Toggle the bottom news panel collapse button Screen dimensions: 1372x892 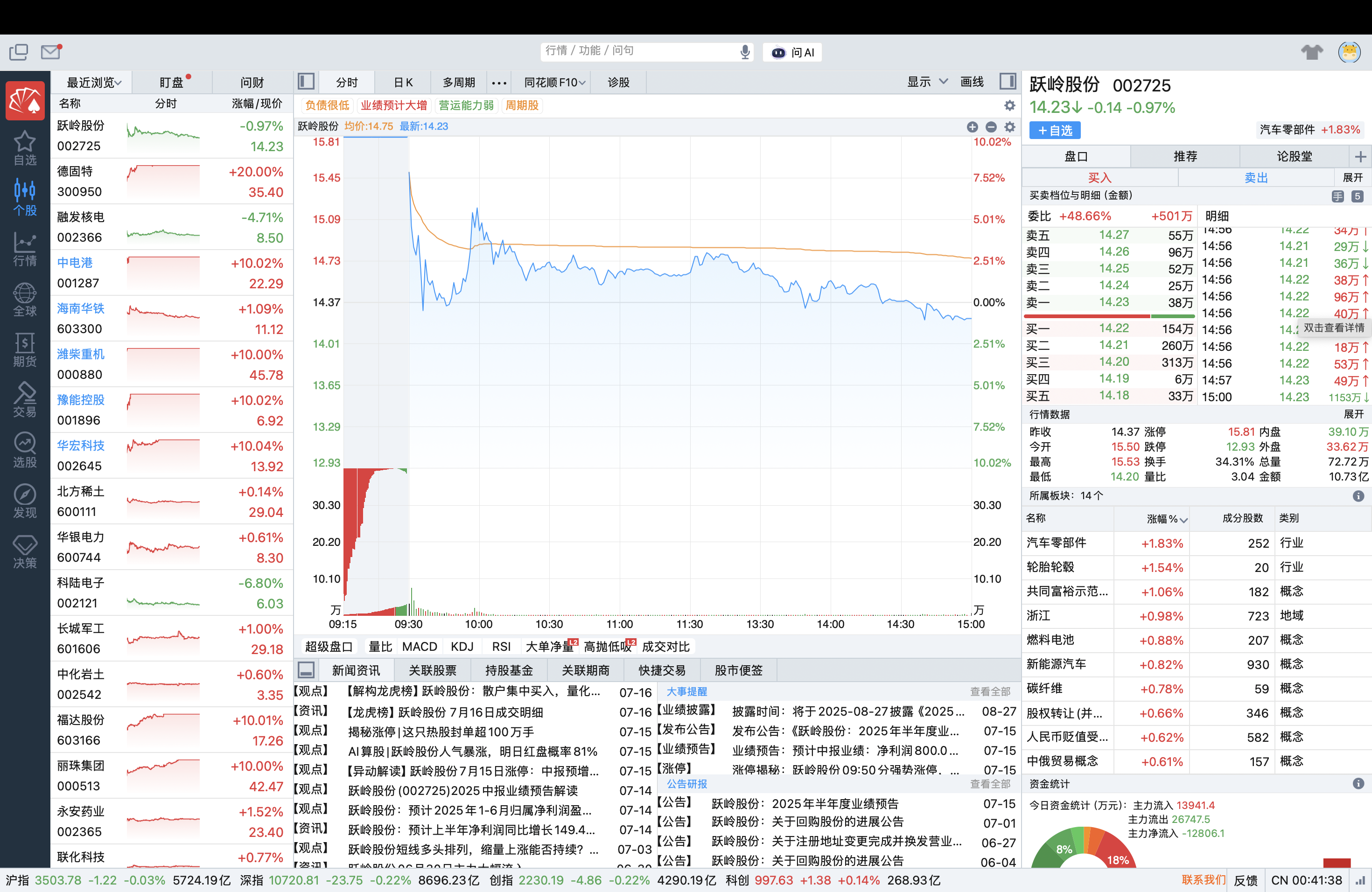coord(306,670)
